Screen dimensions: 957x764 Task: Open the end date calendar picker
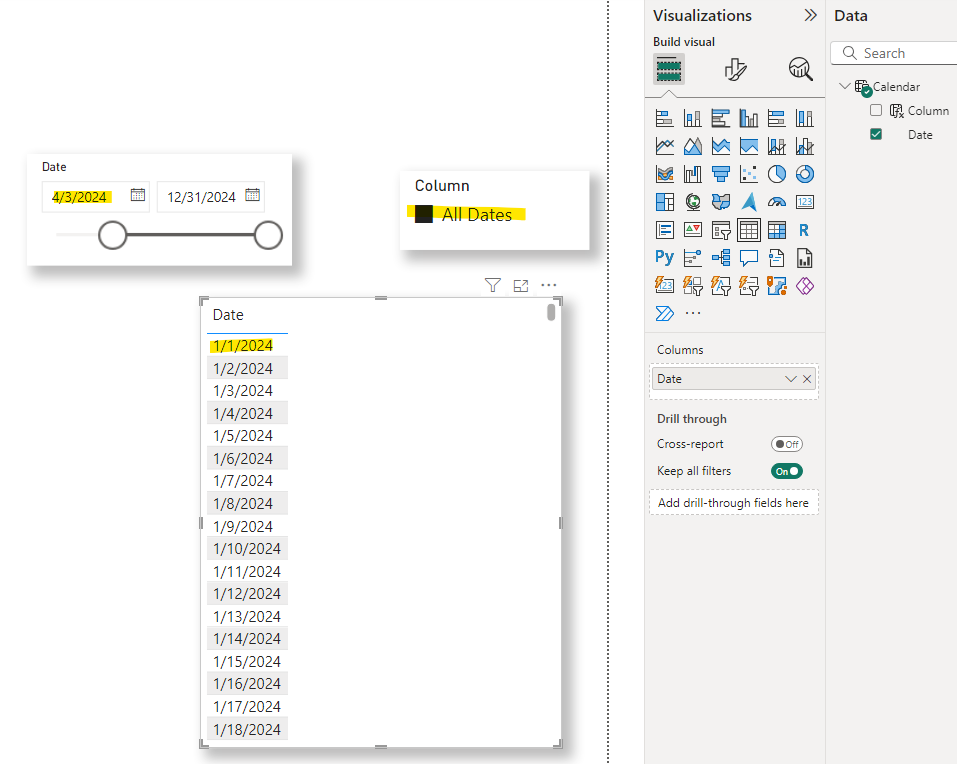pos(253,195)
